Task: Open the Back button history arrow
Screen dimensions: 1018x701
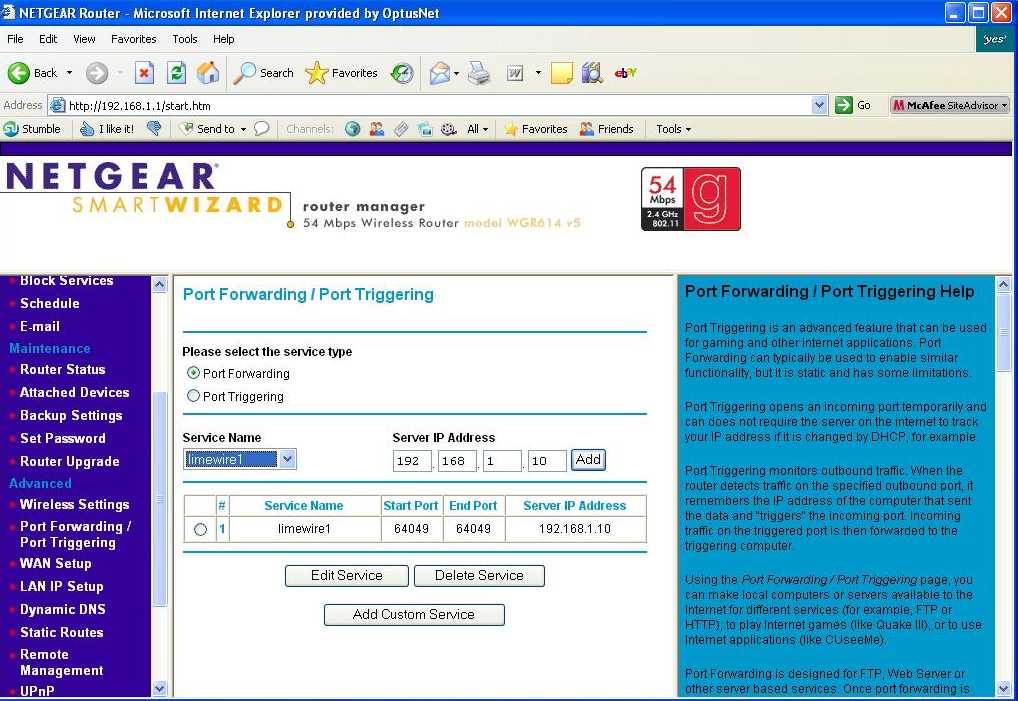Action: pos(69,73)
